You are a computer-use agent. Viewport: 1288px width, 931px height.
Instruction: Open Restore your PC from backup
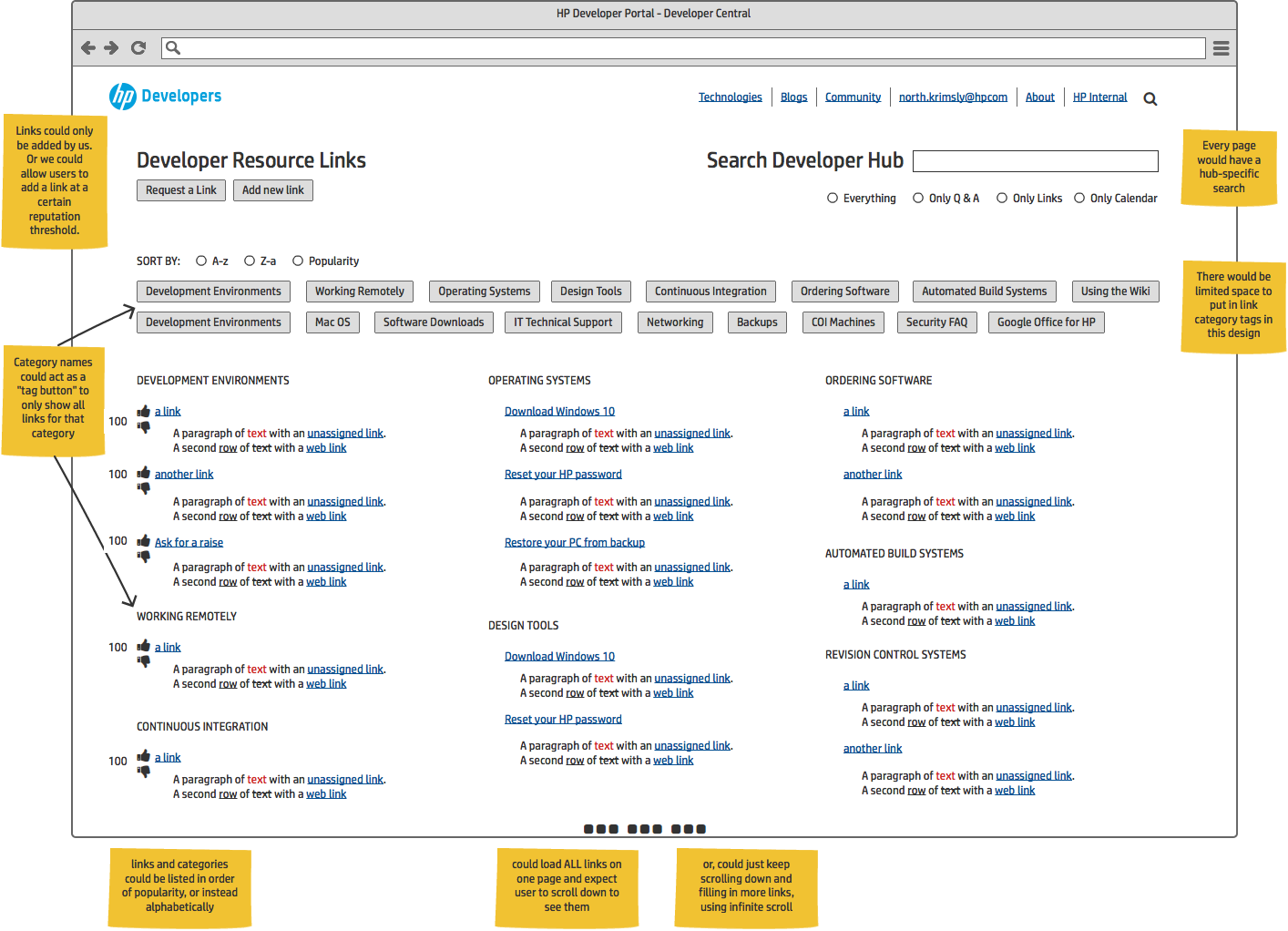point(575,543)
